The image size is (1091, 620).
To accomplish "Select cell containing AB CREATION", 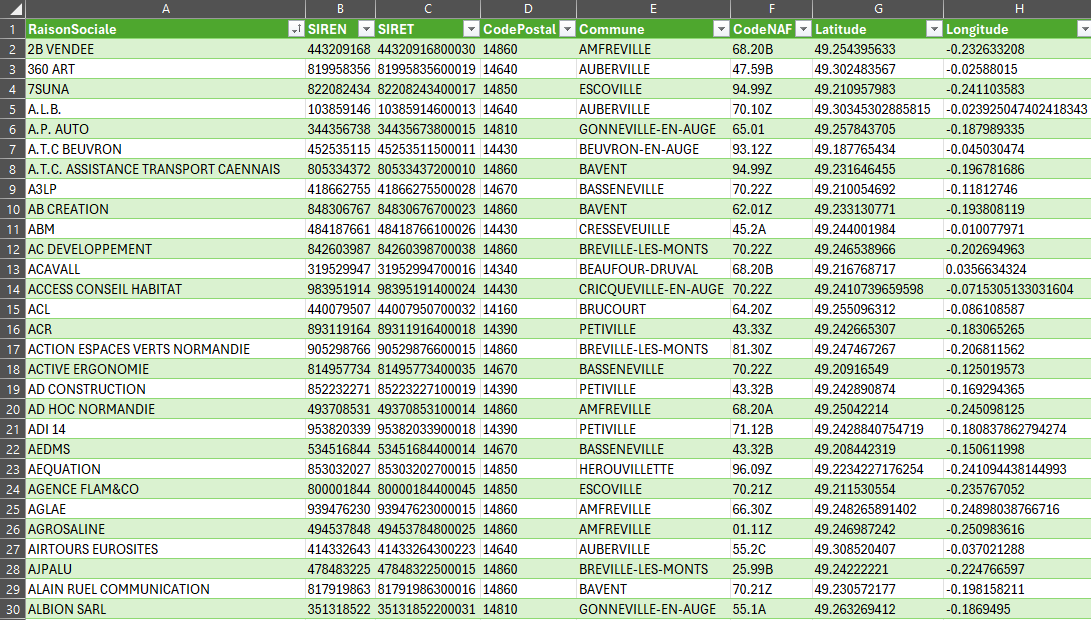I will (166, 209).
